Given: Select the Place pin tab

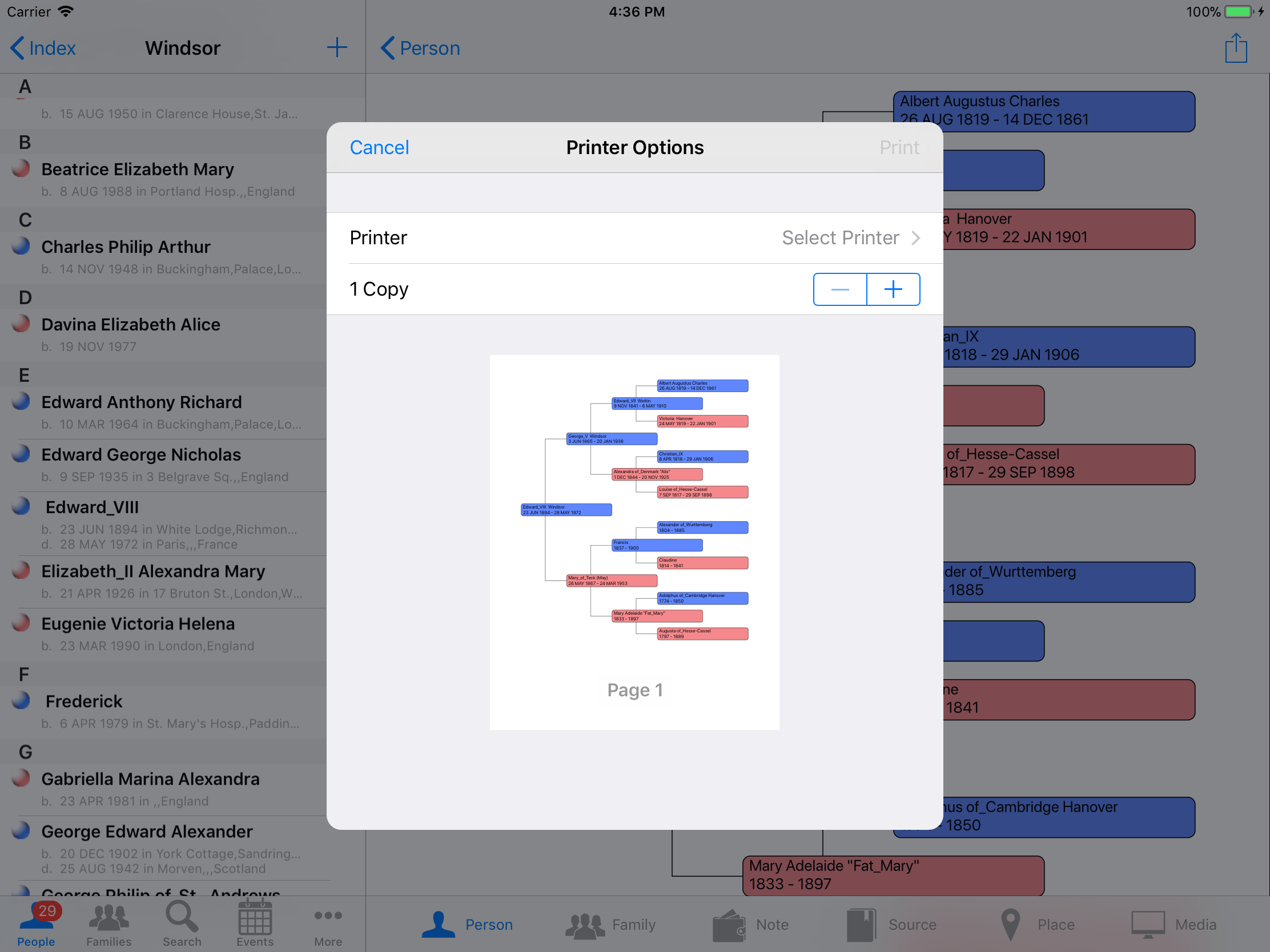Looking at the screenshot, I should pos(1036,925).
